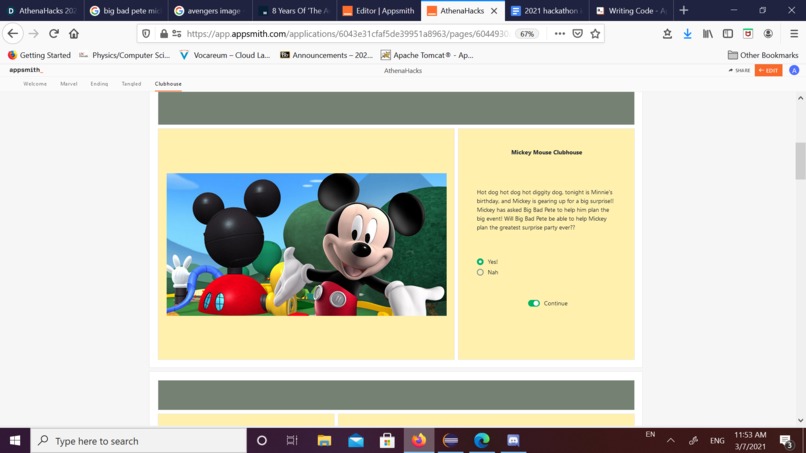Open Announcements bookmark
Viewport: 806px width, 453px height.
coord(326,55)
